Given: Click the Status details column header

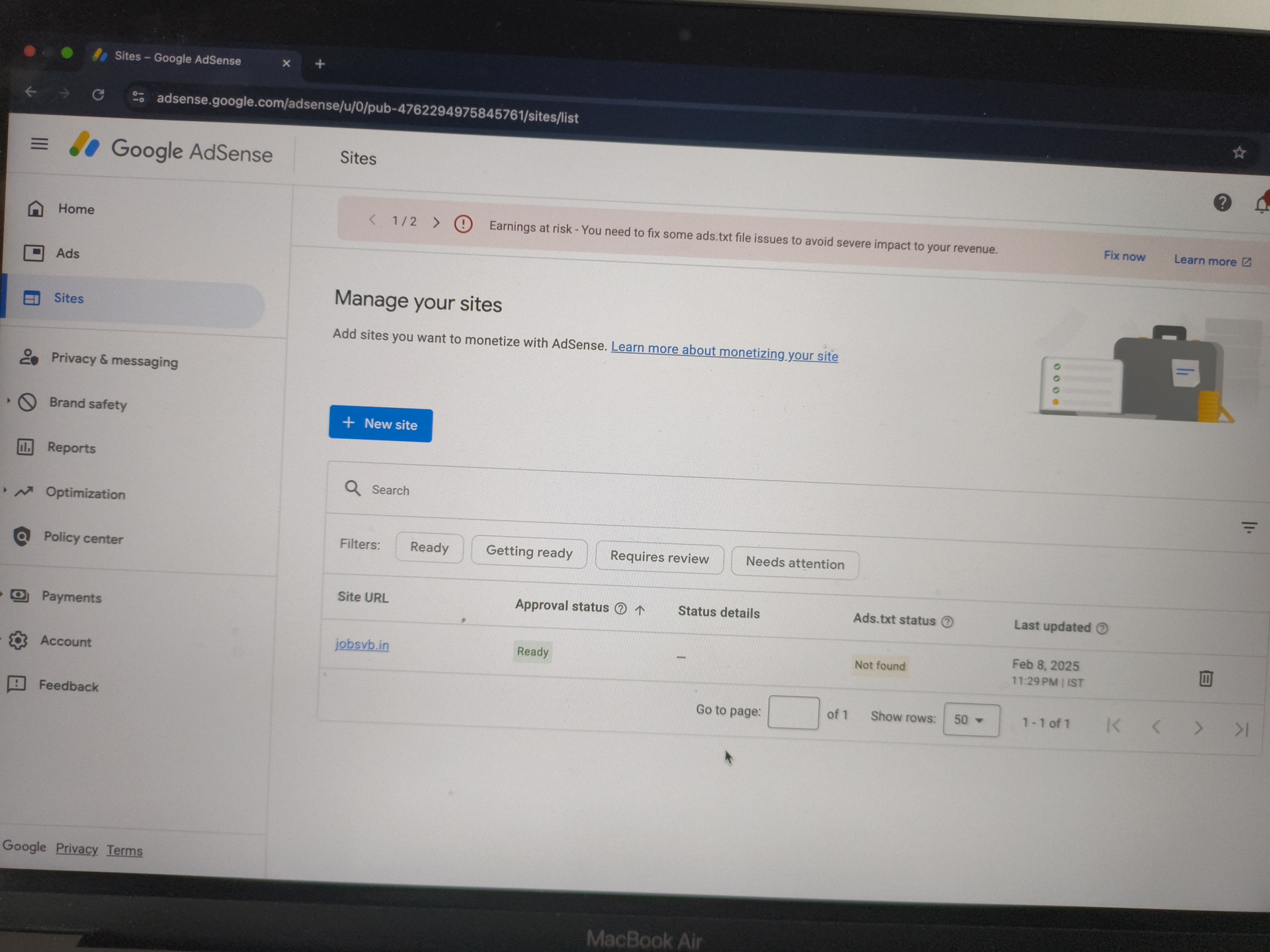Looking at the screenshot, I should [718, 612].
